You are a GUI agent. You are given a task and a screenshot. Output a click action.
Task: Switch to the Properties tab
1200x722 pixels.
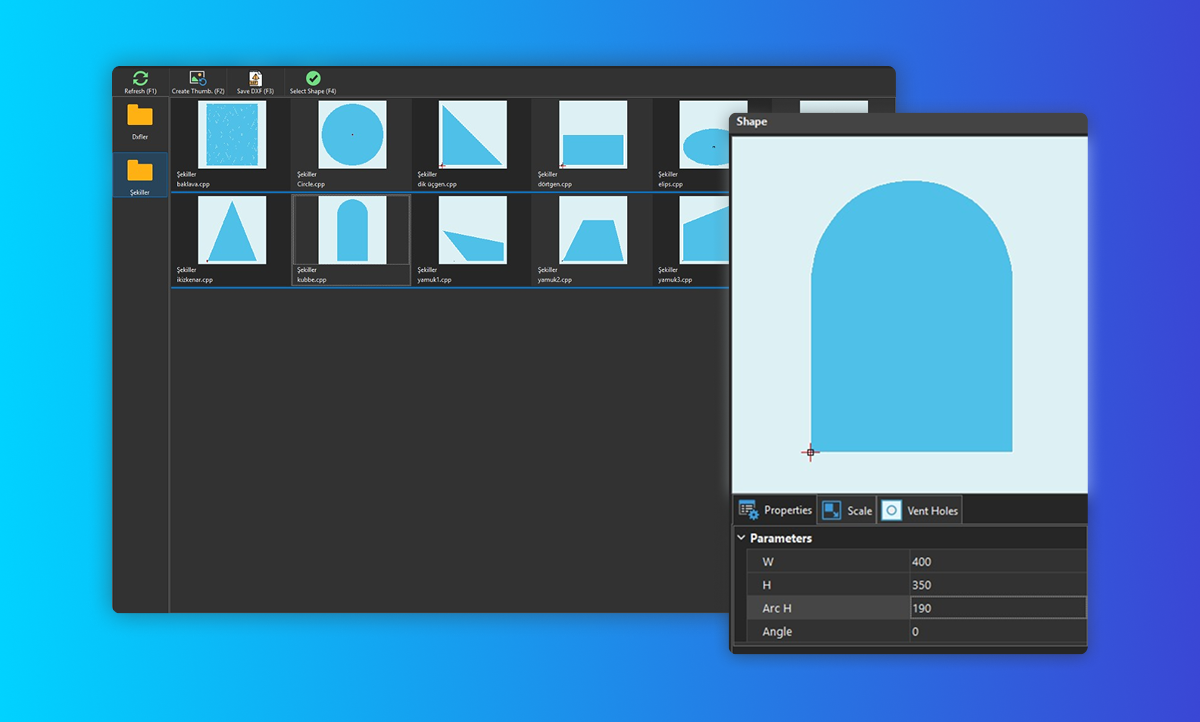pyautogui.click(x=775, y=510)
